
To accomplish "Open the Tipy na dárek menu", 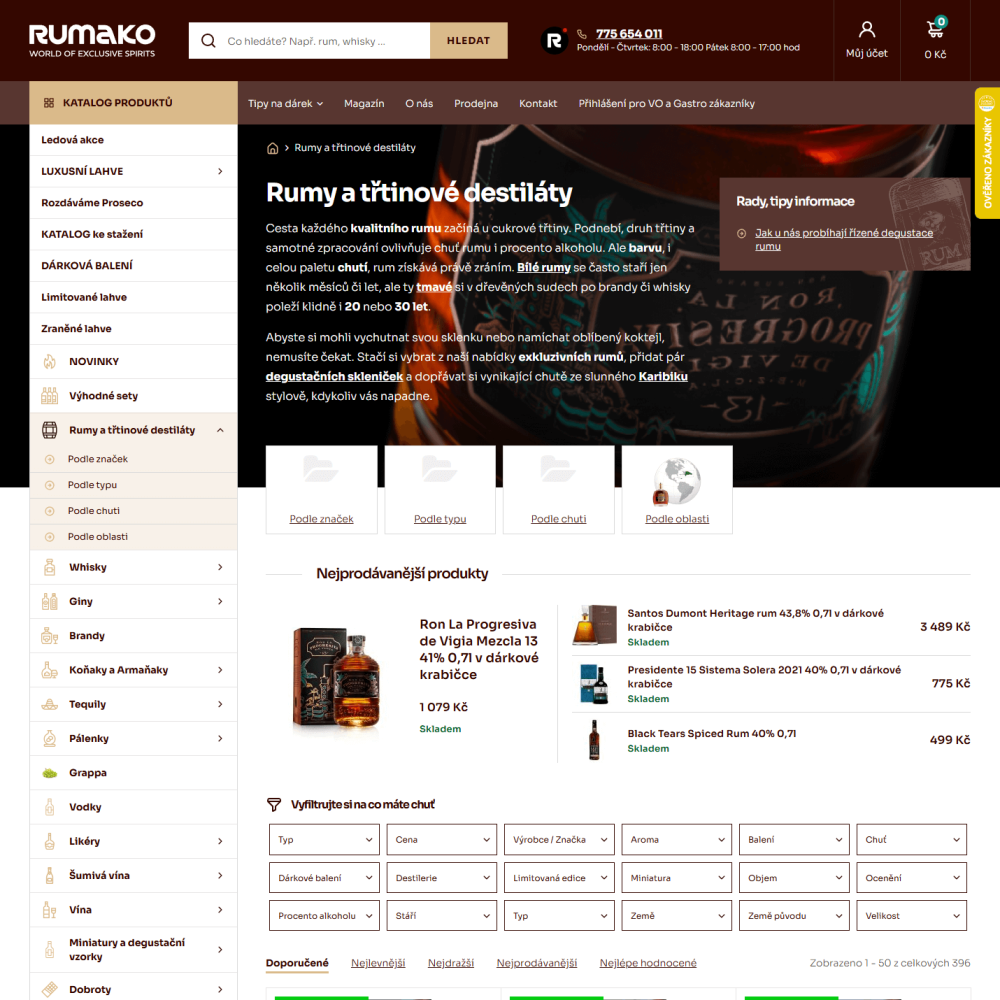I will (286, 103).
